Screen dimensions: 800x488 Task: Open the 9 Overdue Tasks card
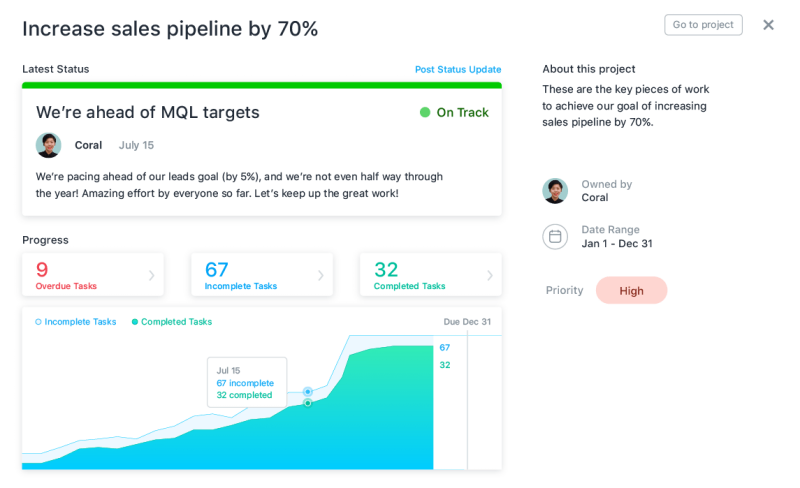93,275
